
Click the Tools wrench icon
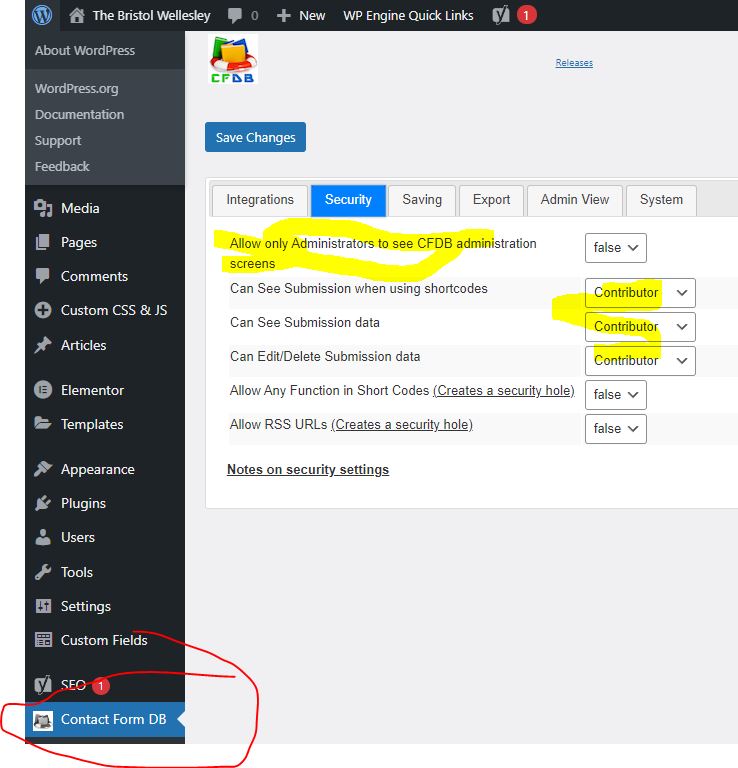pos(43,572)
